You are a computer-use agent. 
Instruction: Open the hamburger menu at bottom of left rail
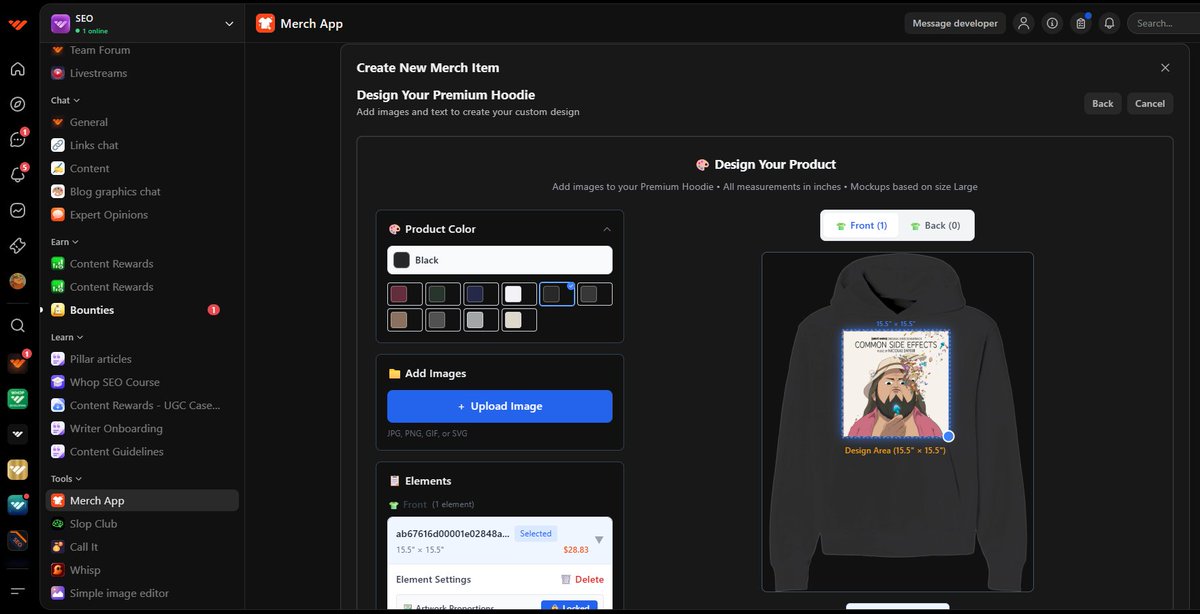click(x=17, y=592)
